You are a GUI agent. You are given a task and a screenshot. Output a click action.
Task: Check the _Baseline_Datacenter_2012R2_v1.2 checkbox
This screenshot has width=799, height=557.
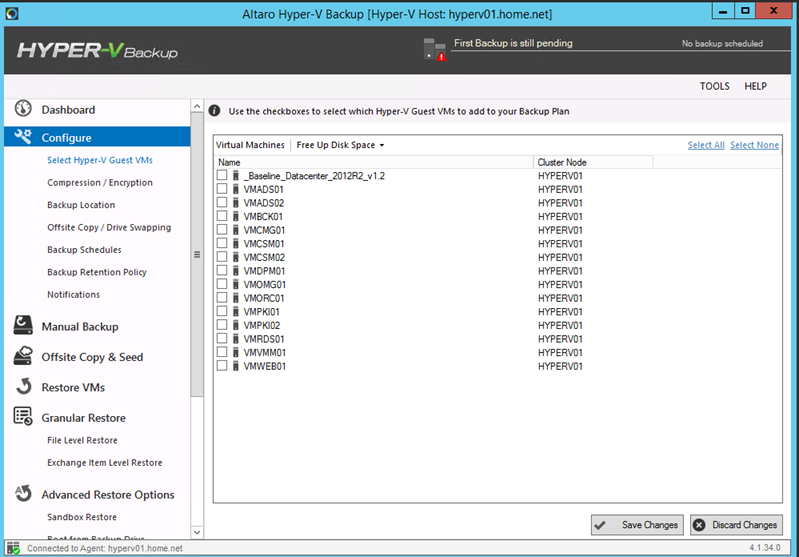click(x=222, y=175)
